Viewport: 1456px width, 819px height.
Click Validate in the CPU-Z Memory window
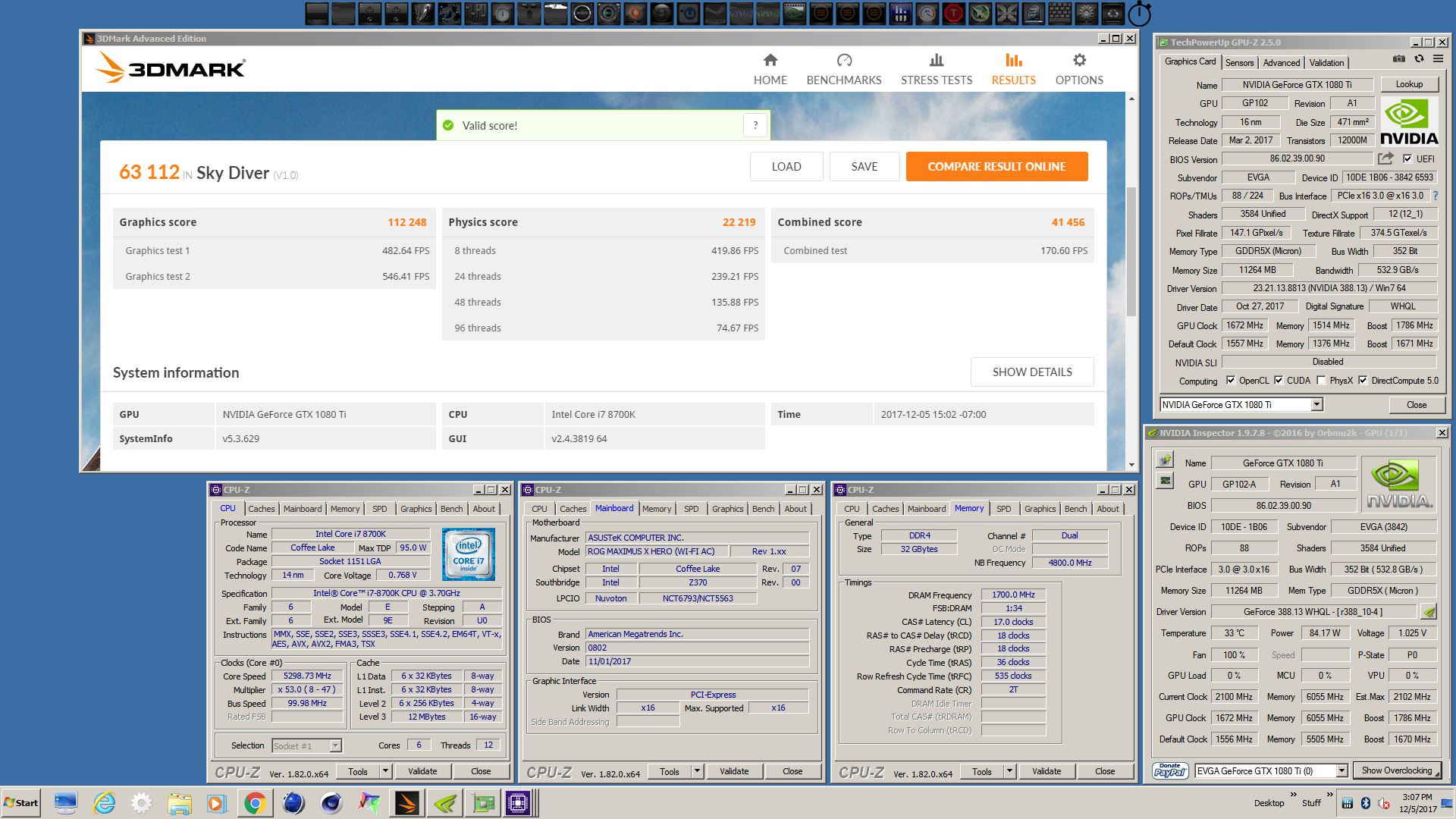click(x=1046, y=771)
